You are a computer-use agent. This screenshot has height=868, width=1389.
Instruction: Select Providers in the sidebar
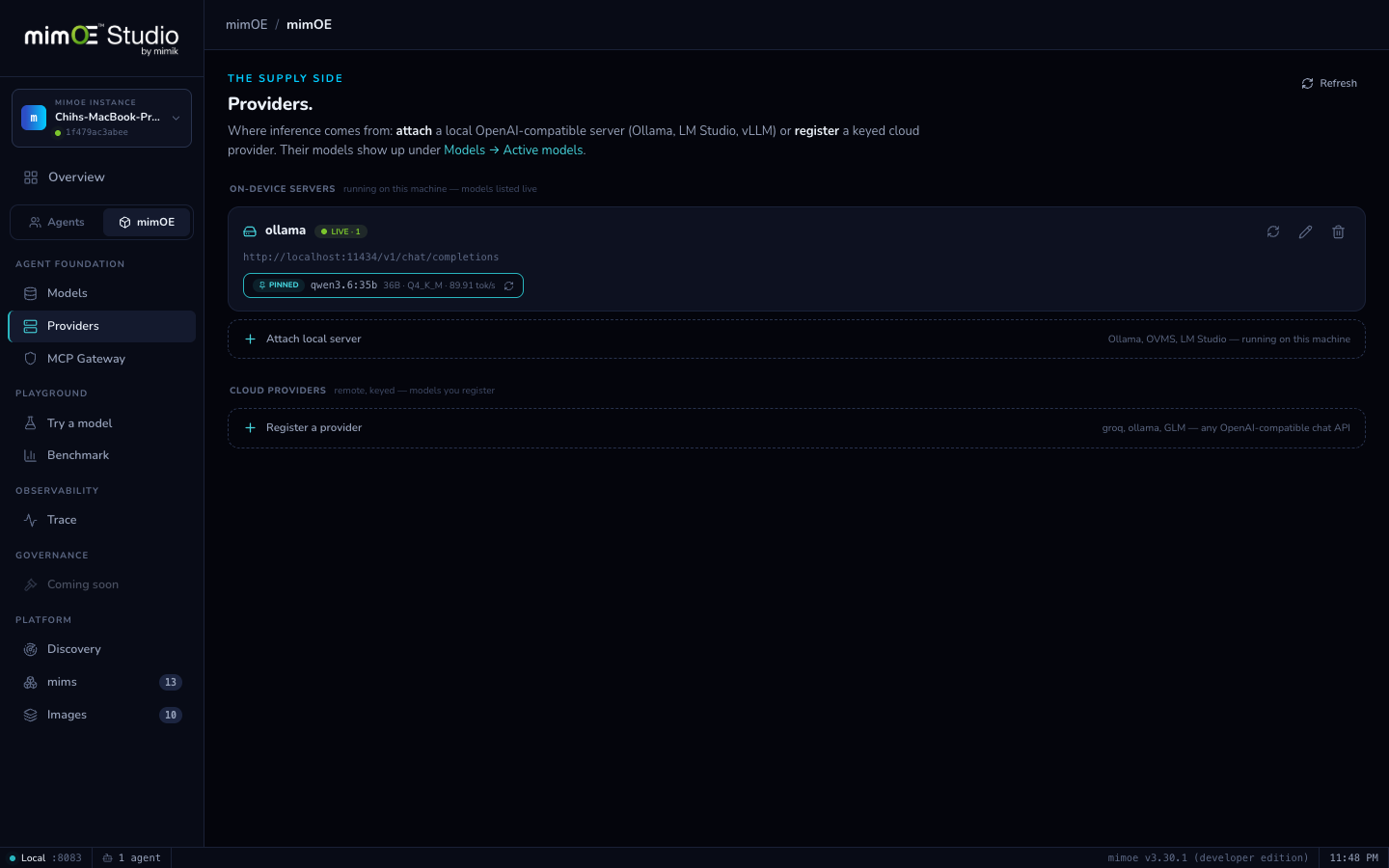click(x=101, y=326)
